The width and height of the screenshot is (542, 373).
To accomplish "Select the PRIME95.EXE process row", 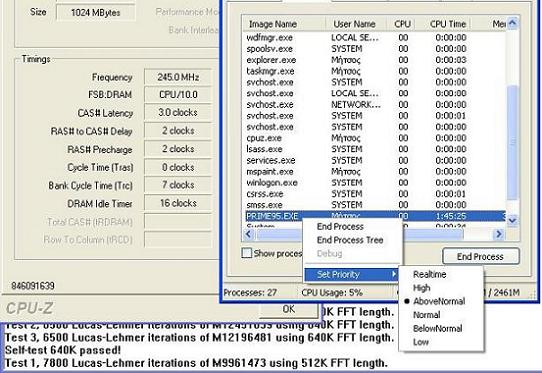I will tap(375, 216).
